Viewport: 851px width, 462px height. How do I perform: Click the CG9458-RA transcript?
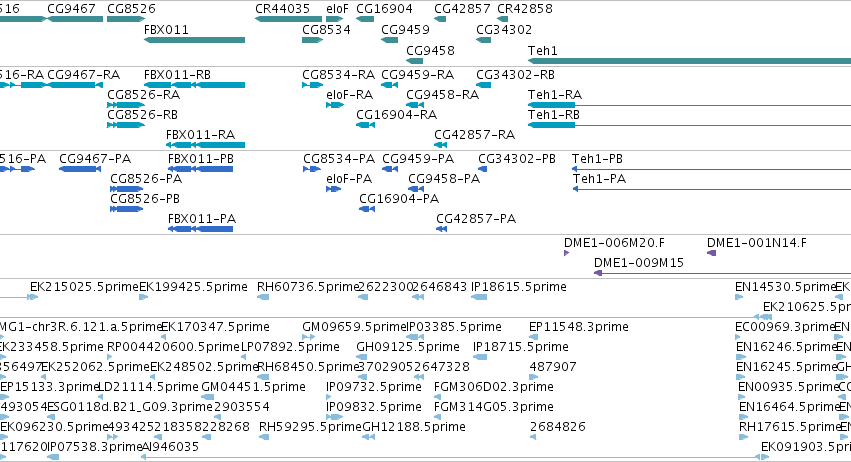pyautogui.click(x=415, y=105)
